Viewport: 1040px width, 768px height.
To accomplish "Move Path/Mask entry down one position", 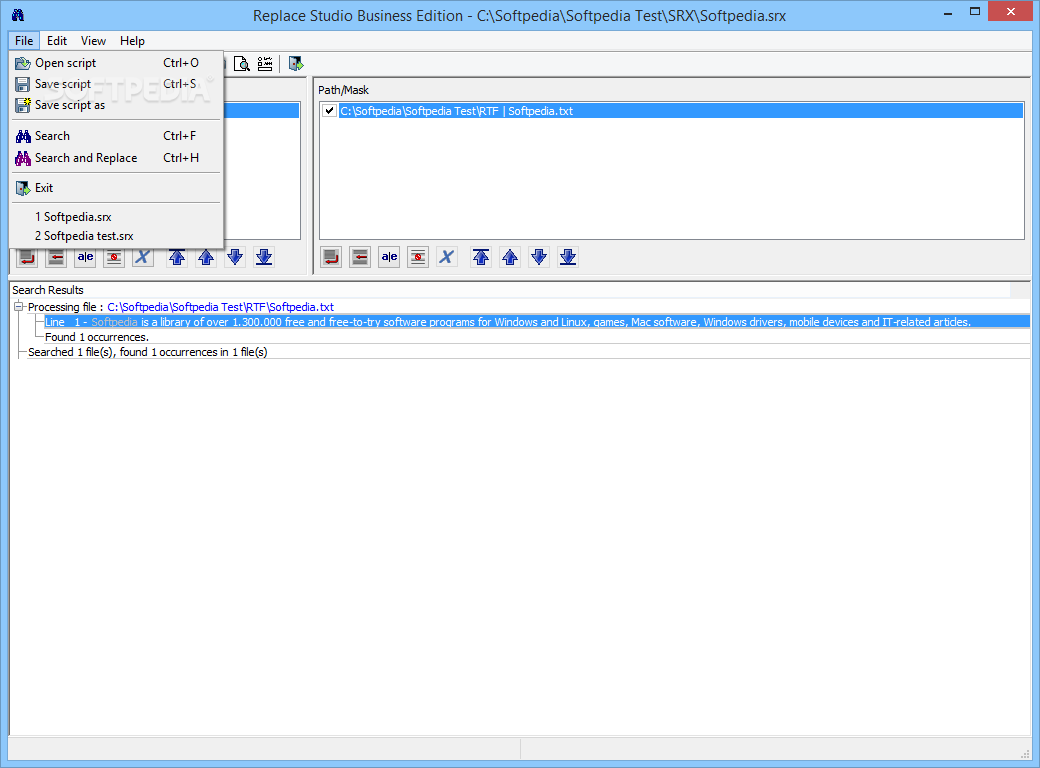I will point(539,257).
